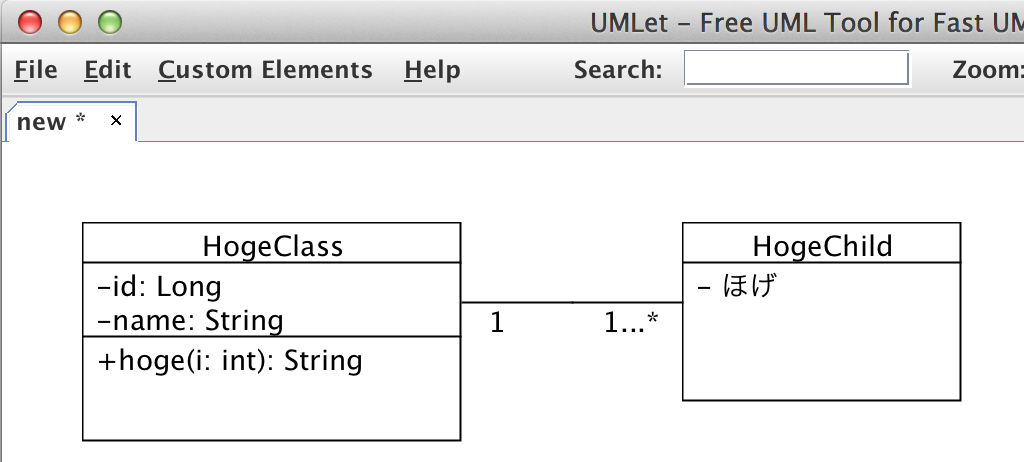
Task: Select the "new *" diagram tab
Action: click(51, 122)
